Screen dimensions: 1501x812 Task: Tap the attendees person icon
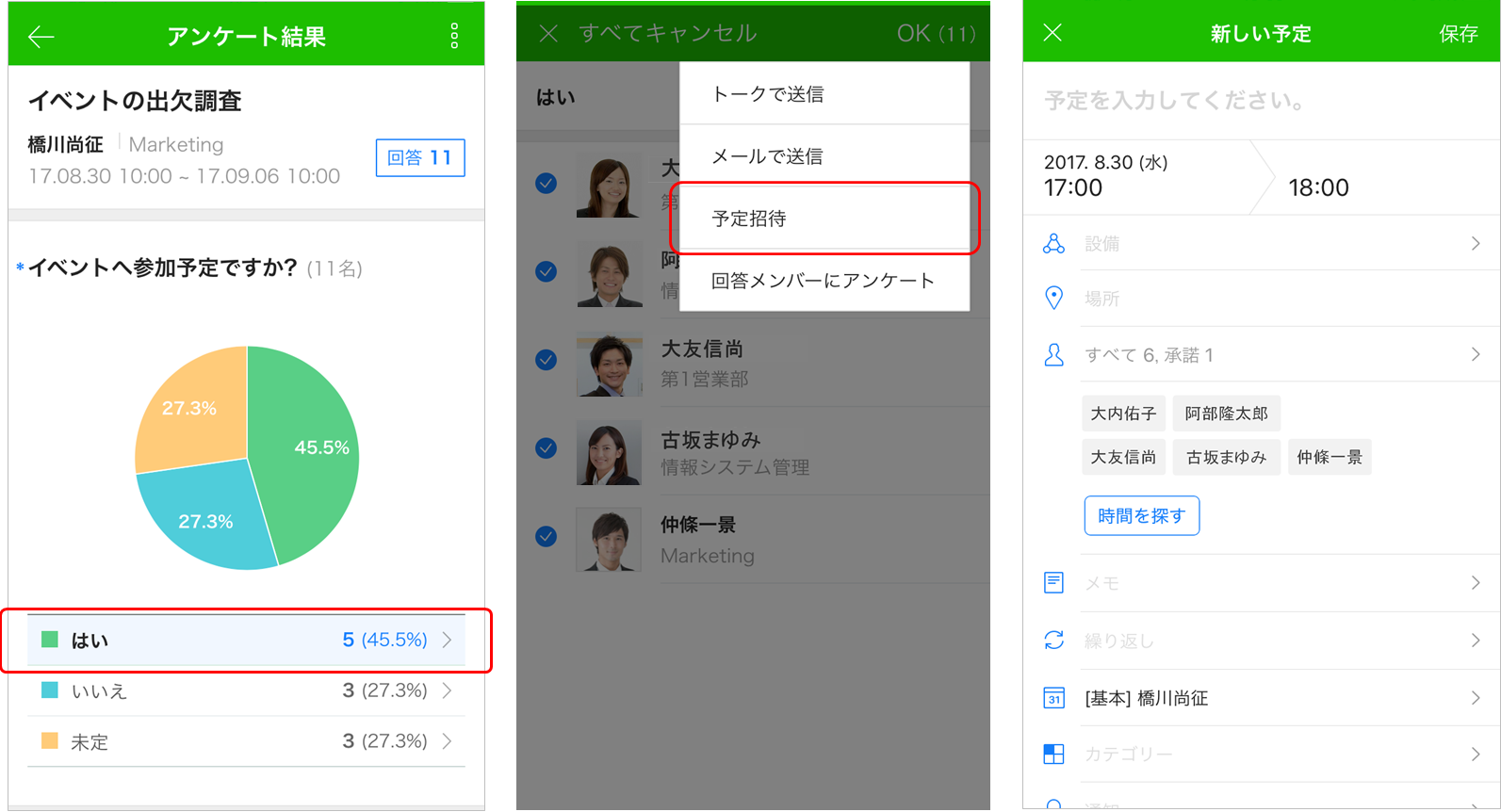[1053, 355]
